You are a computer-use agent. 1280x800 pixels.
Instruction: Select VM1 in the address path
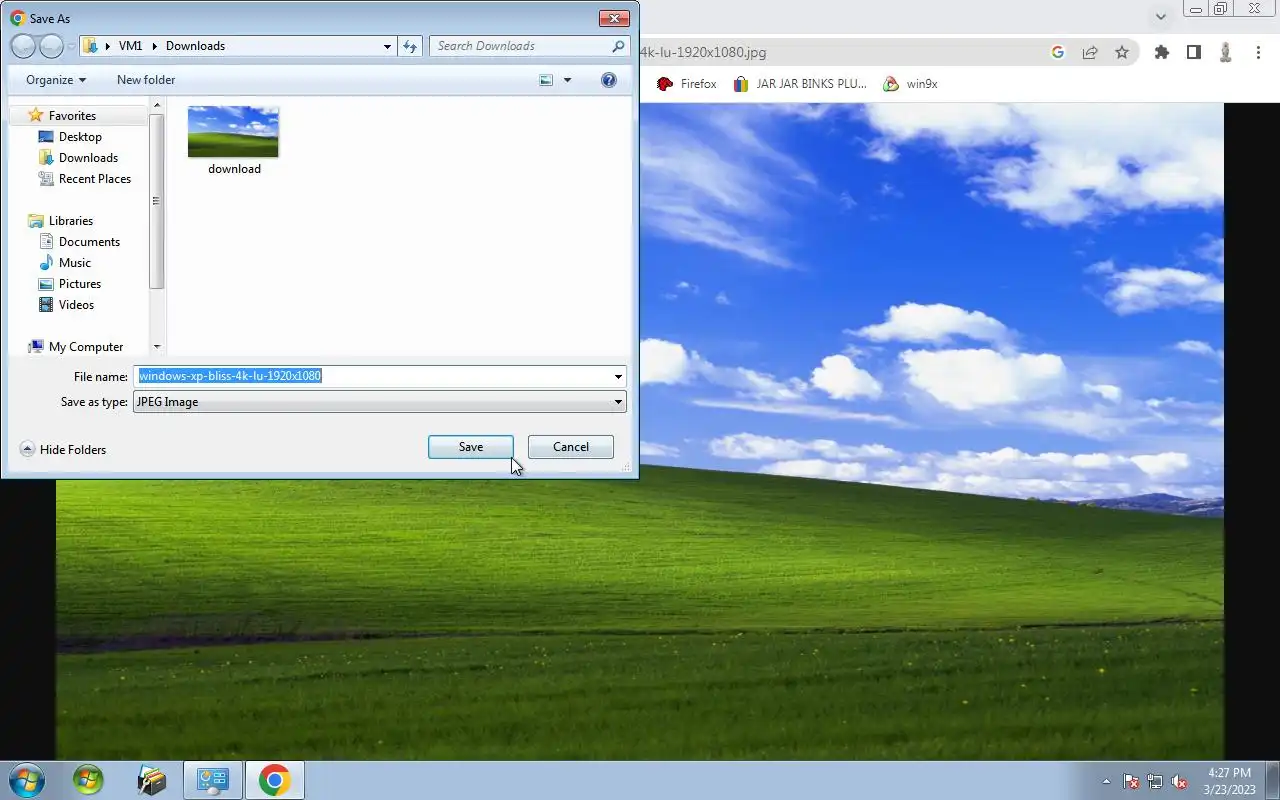point(130,46)
